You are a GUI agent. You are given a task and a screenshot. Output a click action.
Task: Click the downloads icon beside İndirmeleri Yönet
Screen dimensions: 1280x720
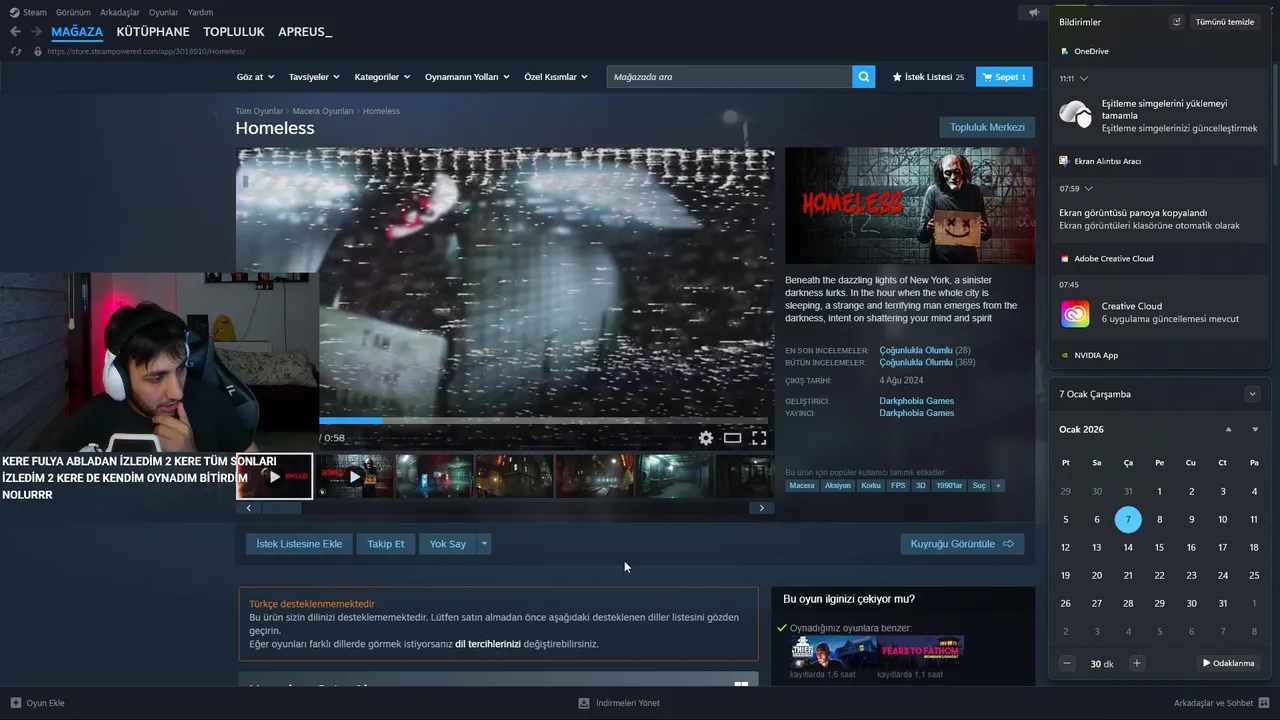(x=584, y=703)
